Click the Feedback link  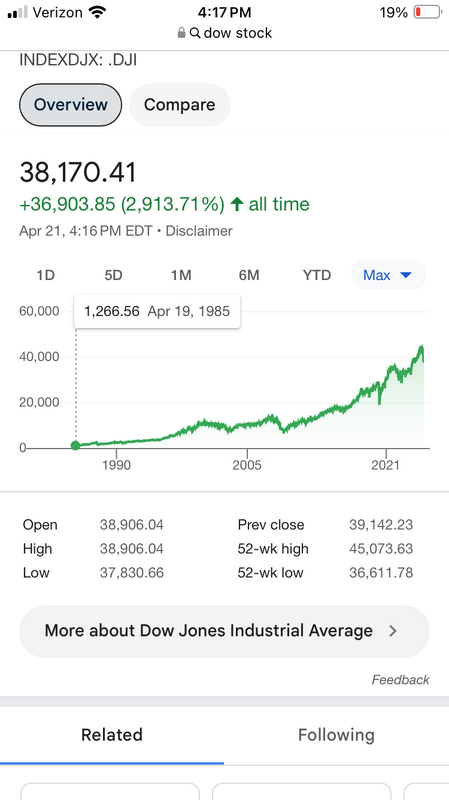coord(401,680)
